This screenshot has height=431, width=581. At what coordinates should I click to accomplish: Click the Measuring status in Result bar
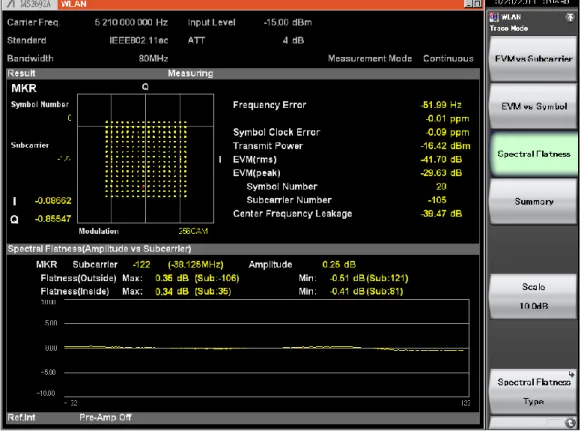(190, 73)
